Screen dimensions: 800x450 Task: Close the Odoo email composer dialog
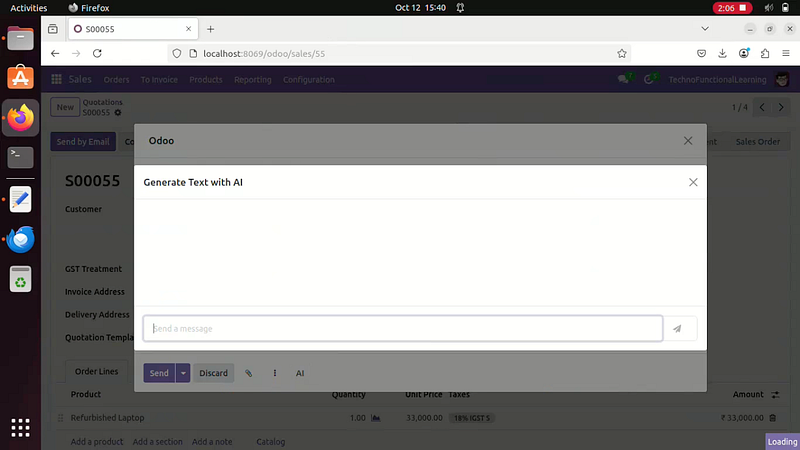click(x=688, y=141)
